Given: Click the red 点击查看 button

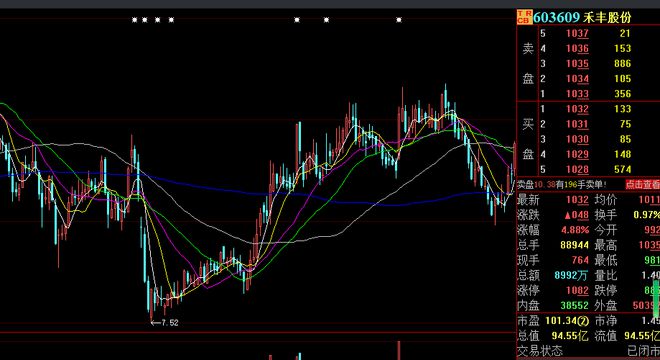Looking at the screenshot, I should [642, 184].
